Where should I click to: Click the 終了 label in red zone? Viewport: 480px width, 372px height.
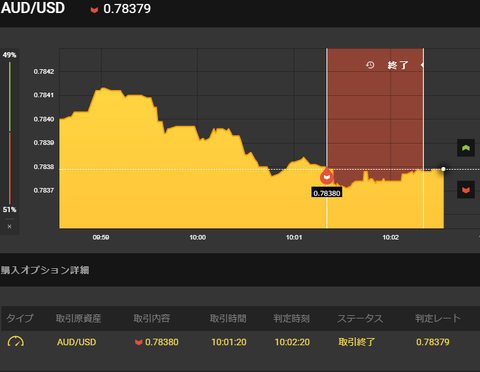398,65
